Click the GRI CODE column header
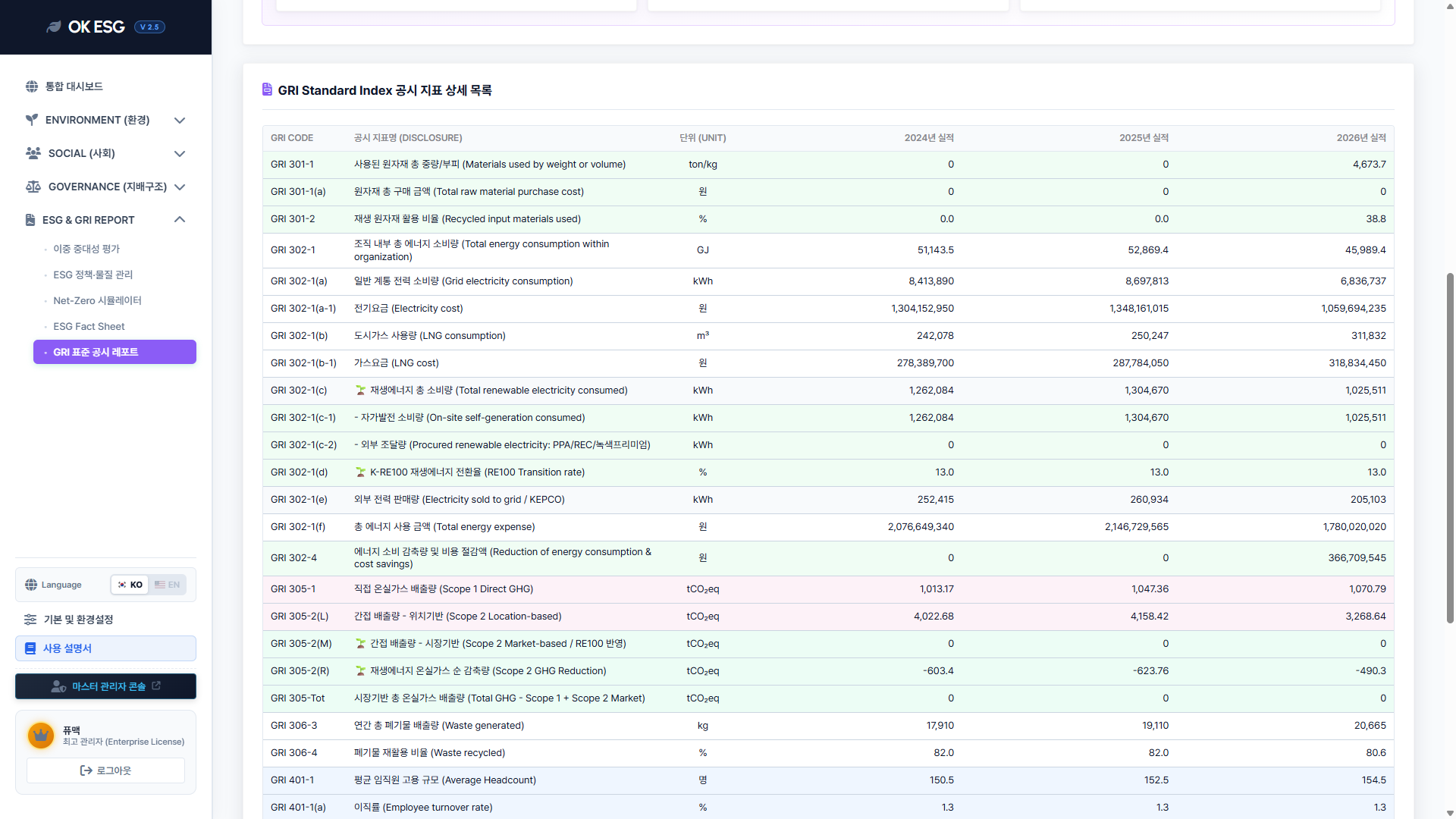The height and width of the screenshot is (819, 1456). pyautogui.click(x=292, y=138)
